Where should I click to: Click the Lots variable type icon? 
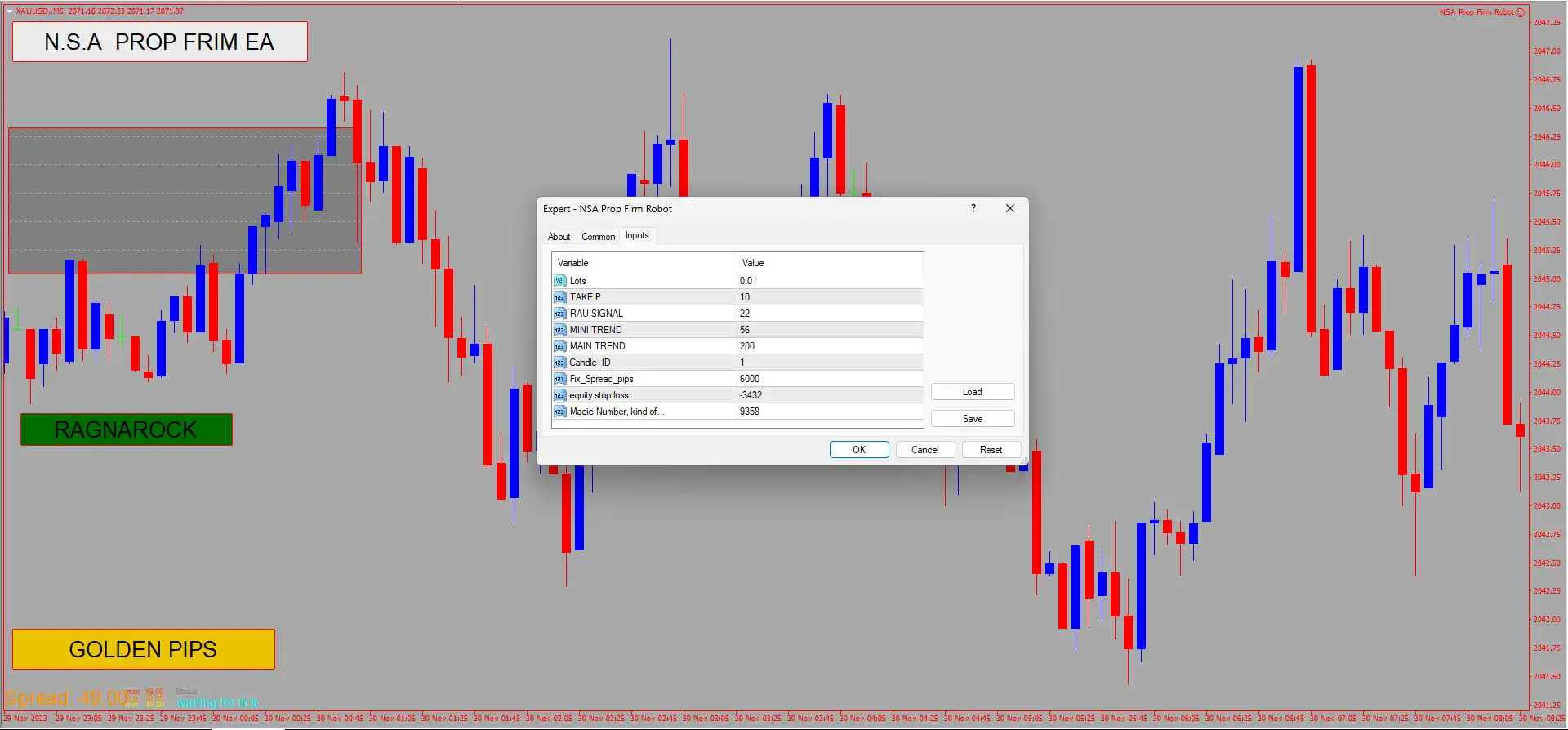pyautogui.click(x=559, y=281)
